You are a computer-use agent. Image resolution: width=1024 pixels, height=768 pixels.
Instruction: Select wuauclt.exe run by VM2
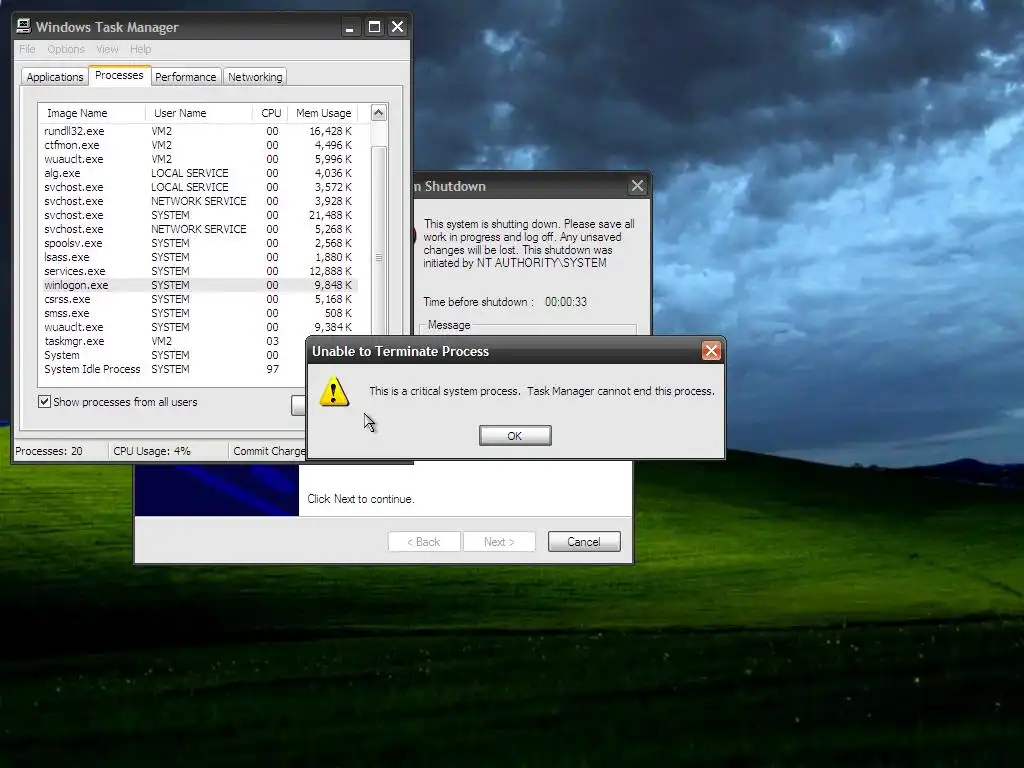coord(199,159)
